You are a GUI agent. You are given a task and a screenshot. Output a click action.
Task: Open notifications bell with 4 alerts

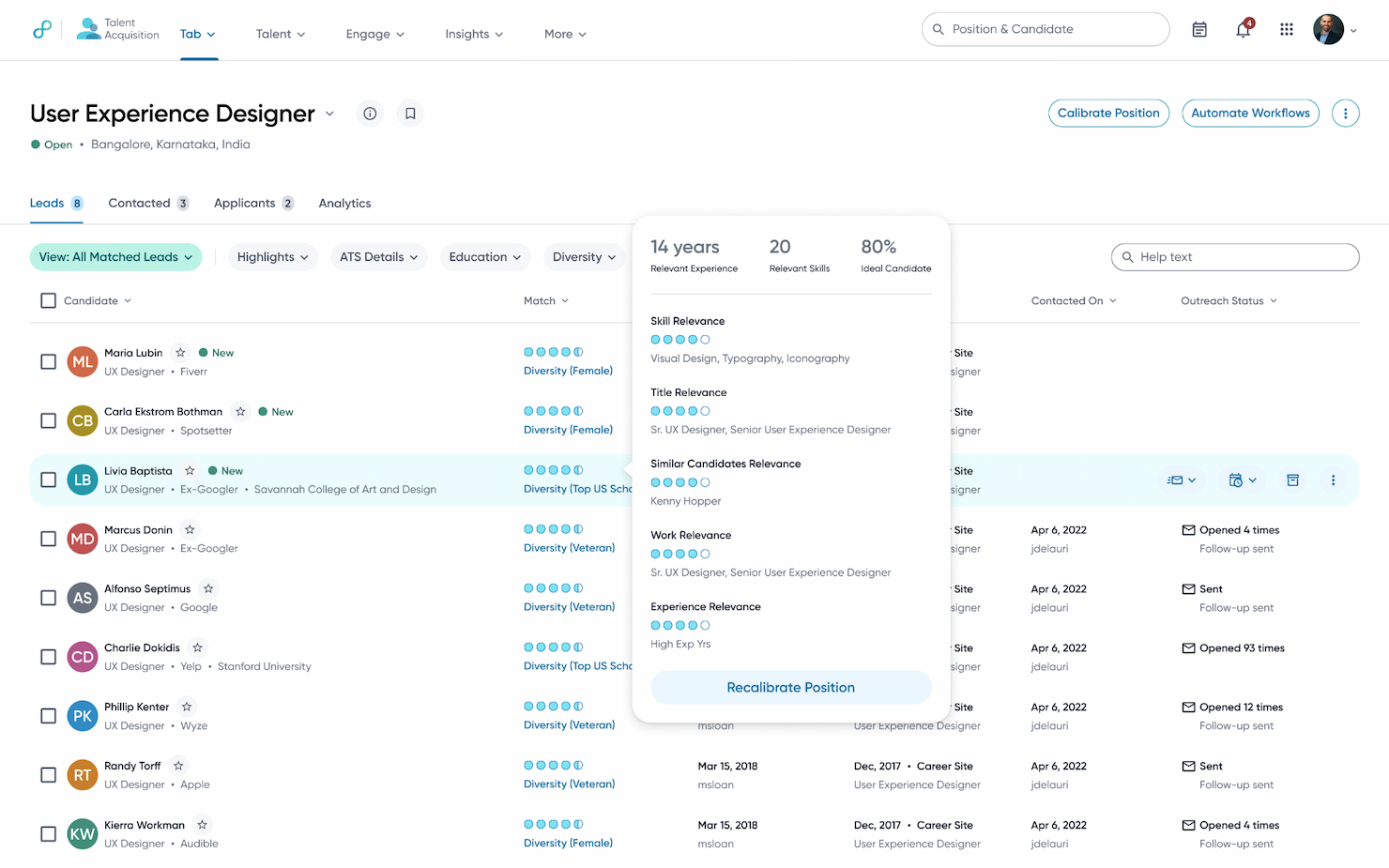(x=1243, y=29)
